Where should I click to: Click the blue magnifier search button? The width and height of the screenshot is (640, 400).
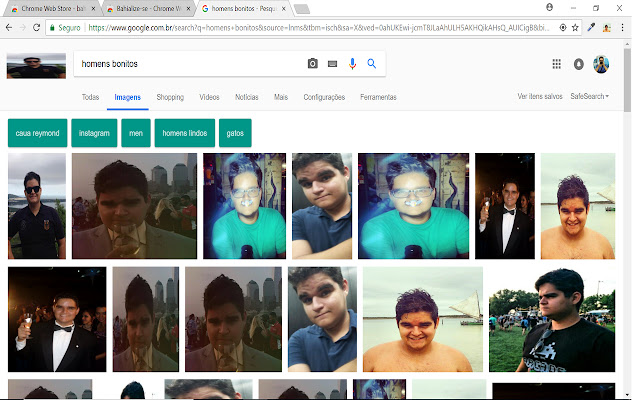[x=371, y=64]
